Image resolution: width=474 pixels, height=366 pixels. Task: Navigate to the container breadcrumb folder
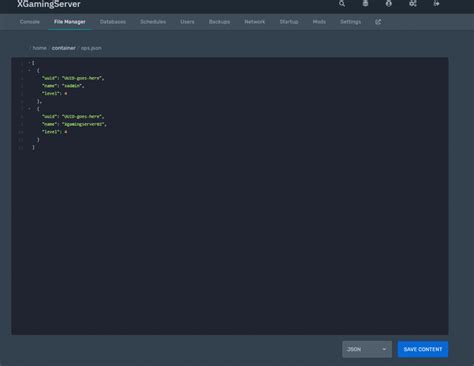click(63, 48)
